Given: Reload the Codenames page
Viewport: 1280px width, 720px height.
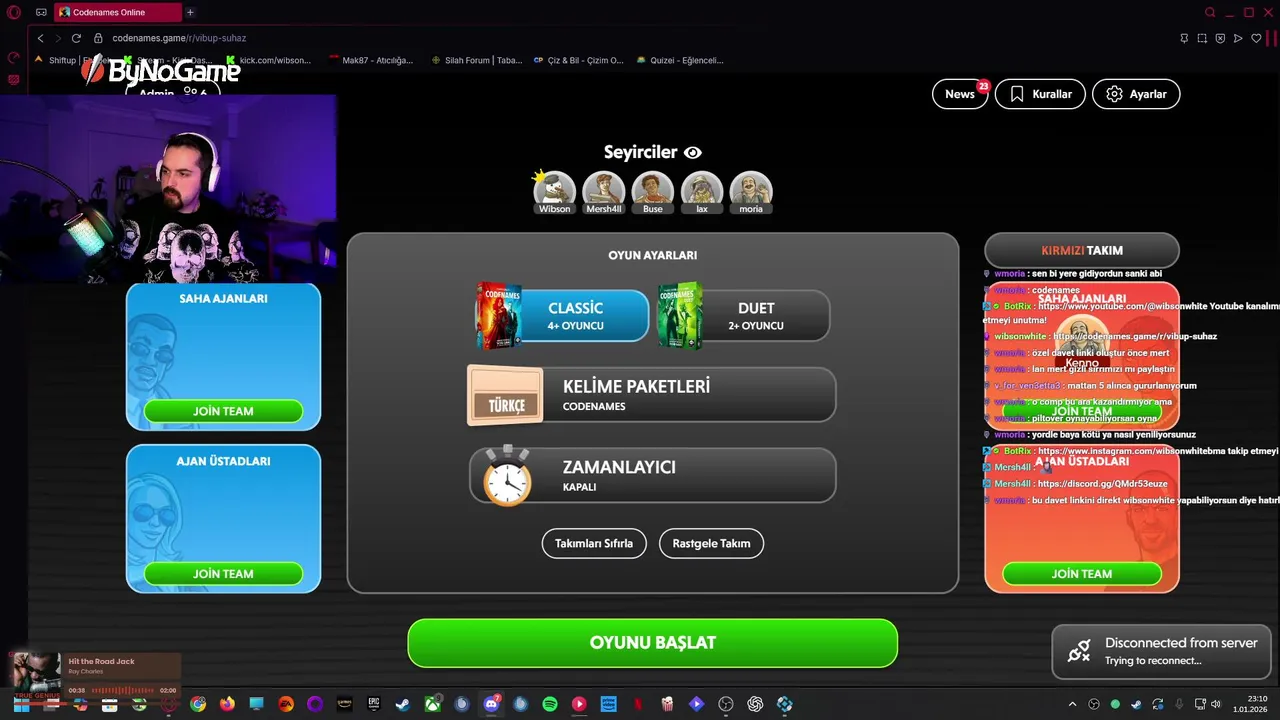Looking at the screenshot, I should pyautogui.click(x=76, y=38).
